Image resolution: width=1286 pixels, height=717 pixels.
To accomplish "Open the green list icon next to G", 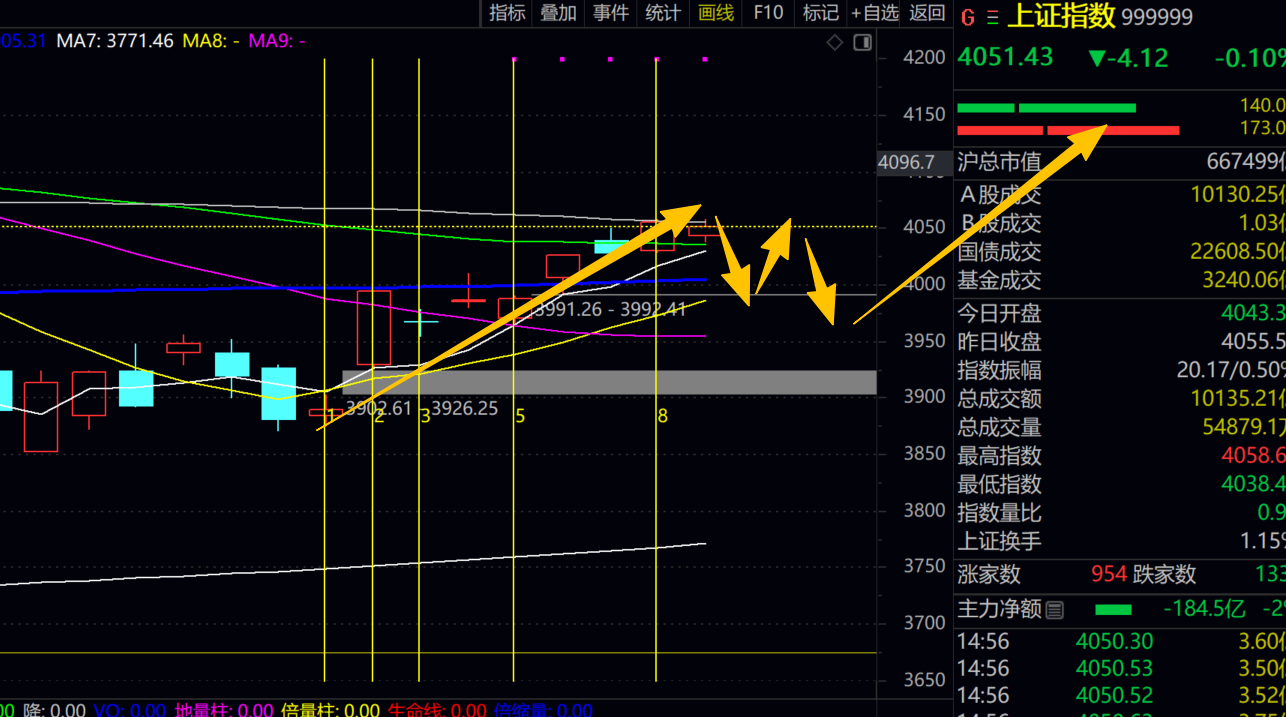I will click(x=992, y=17).
